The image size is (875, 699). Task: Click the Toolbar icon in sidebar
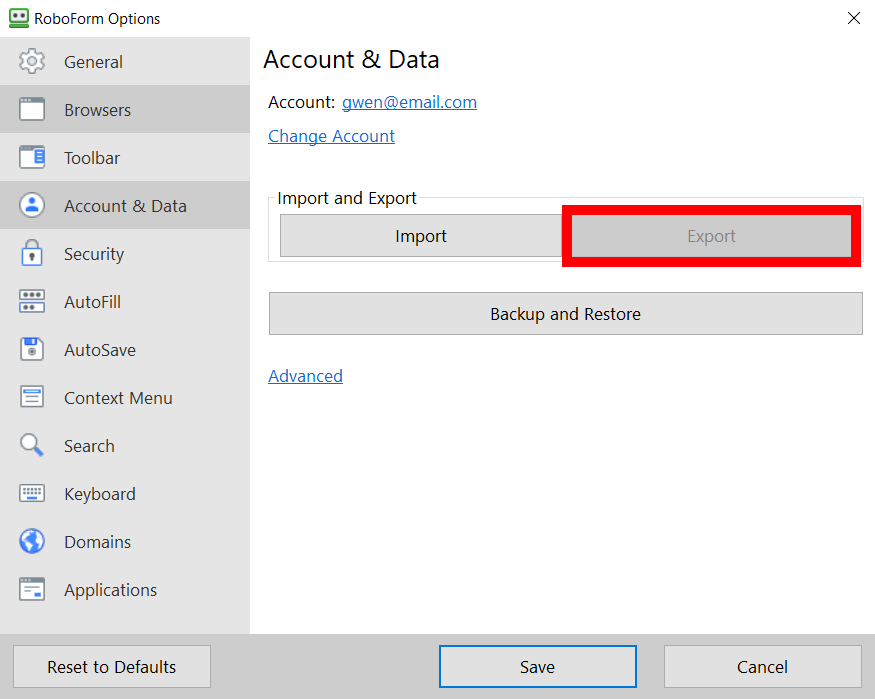pos(32,157)
